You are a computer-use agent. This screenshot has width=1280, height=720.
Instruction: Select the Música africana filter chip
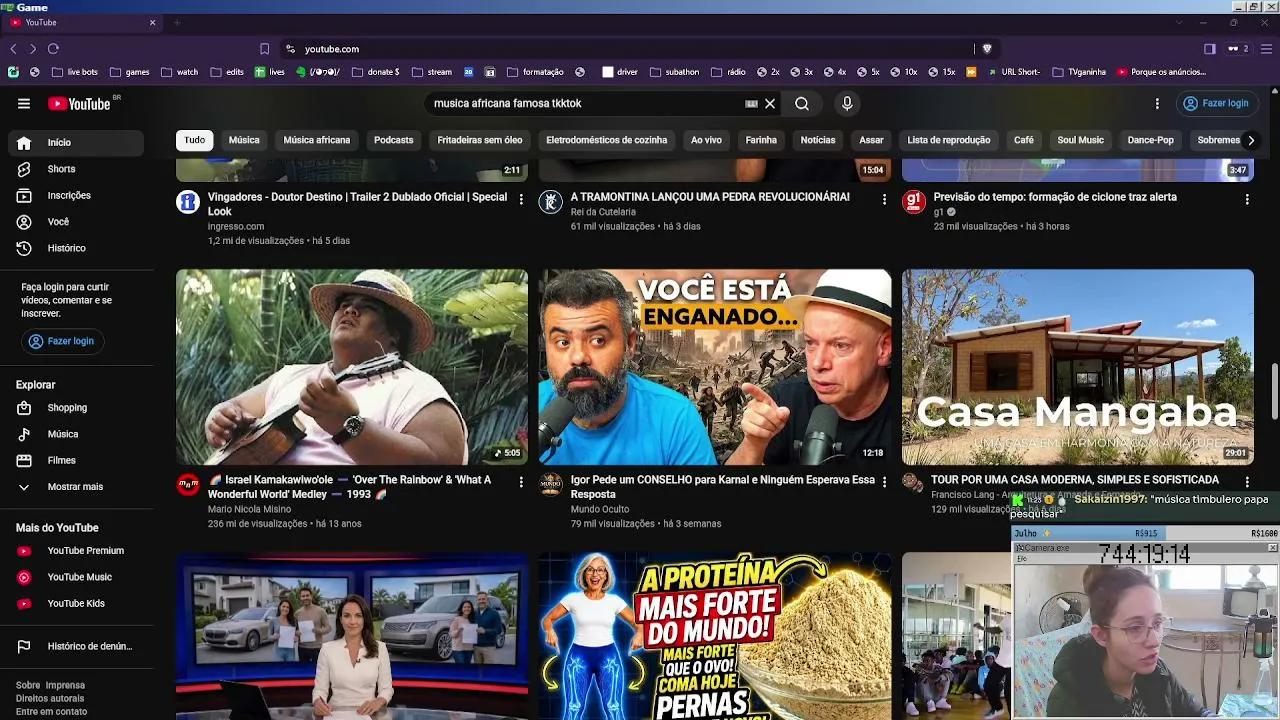[x=317, y=140]
